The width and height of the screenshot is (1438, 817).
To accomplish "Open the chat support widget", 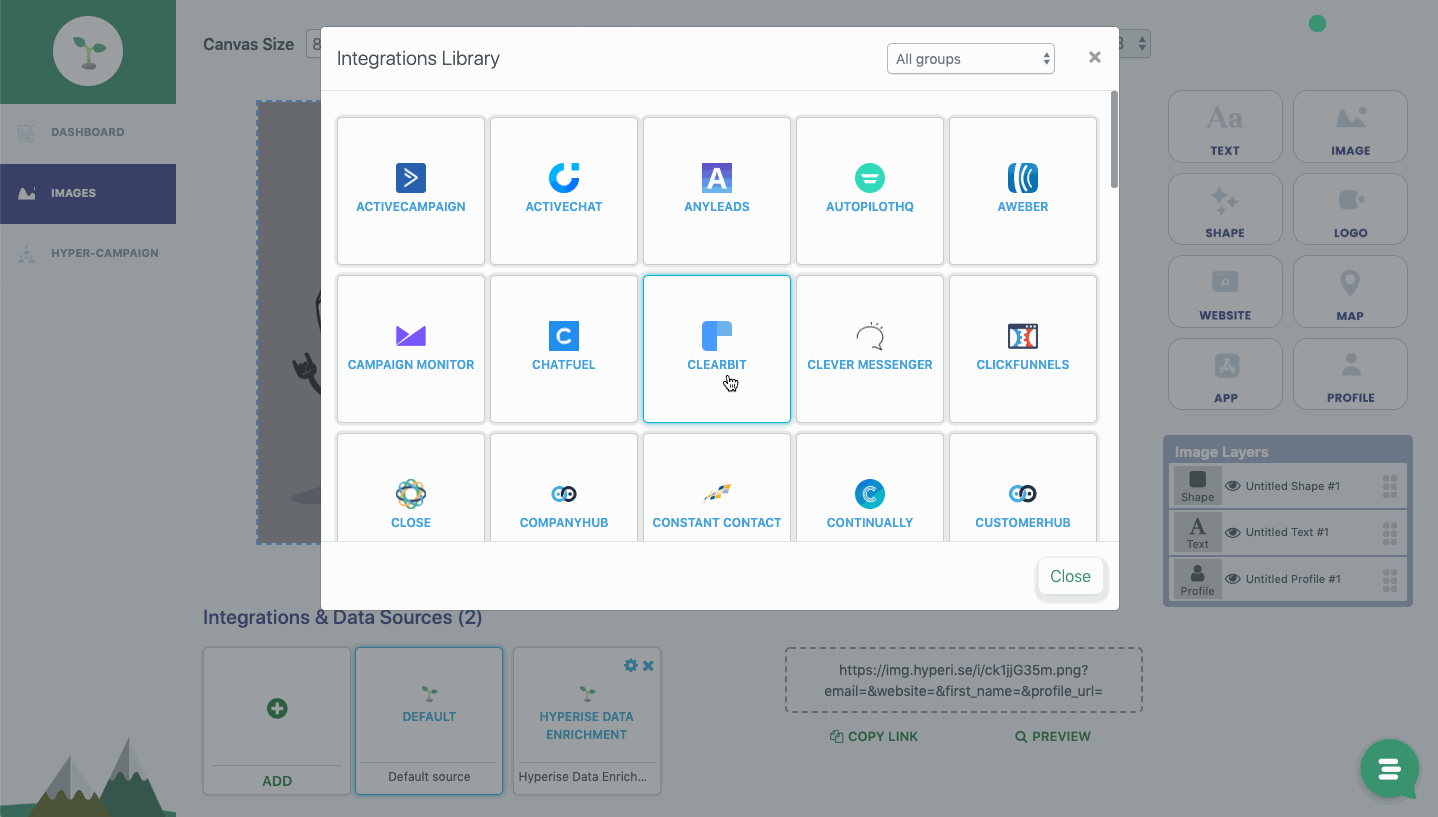I will [1389, 768].
